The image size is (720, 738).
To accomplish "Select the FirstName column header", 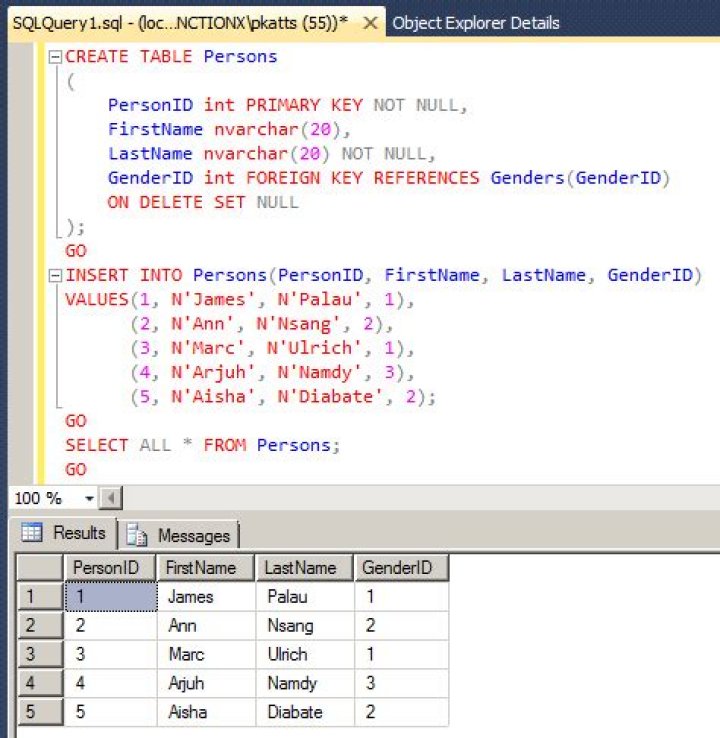I will click(206, 568).
